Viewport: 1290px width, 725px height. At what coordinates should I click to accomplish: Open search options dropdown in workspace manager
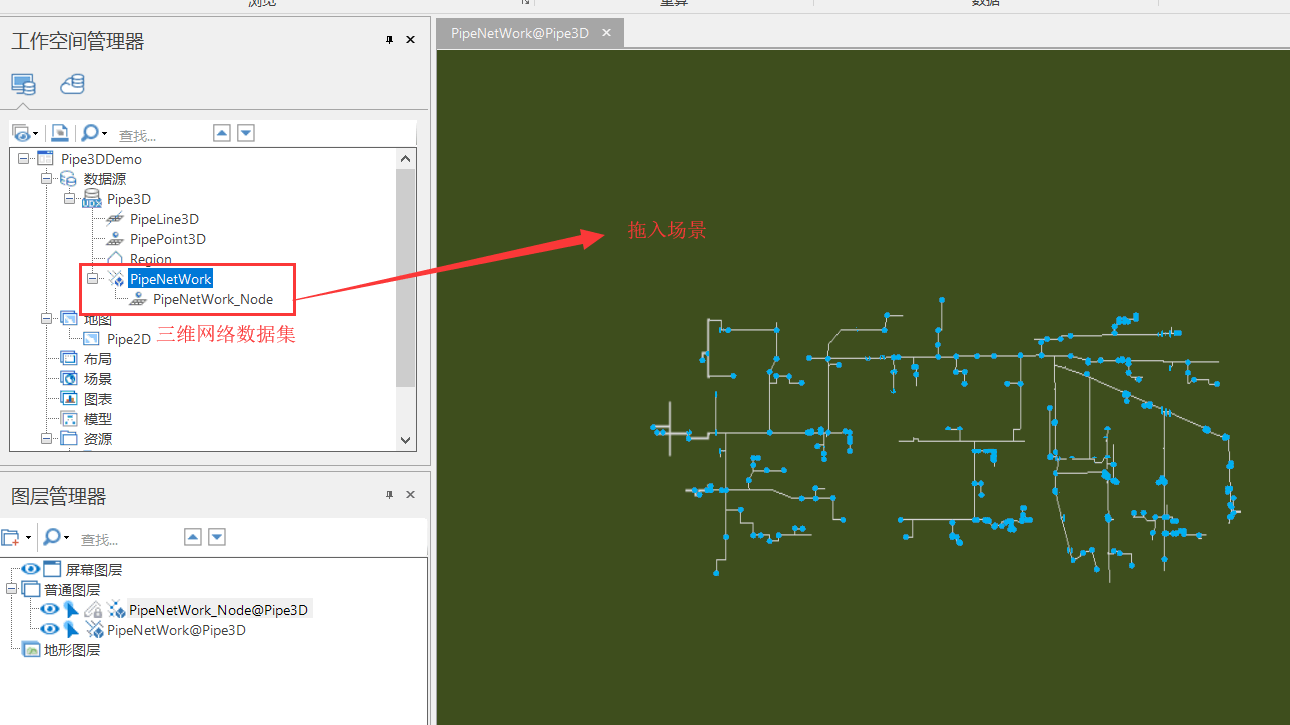104,133
